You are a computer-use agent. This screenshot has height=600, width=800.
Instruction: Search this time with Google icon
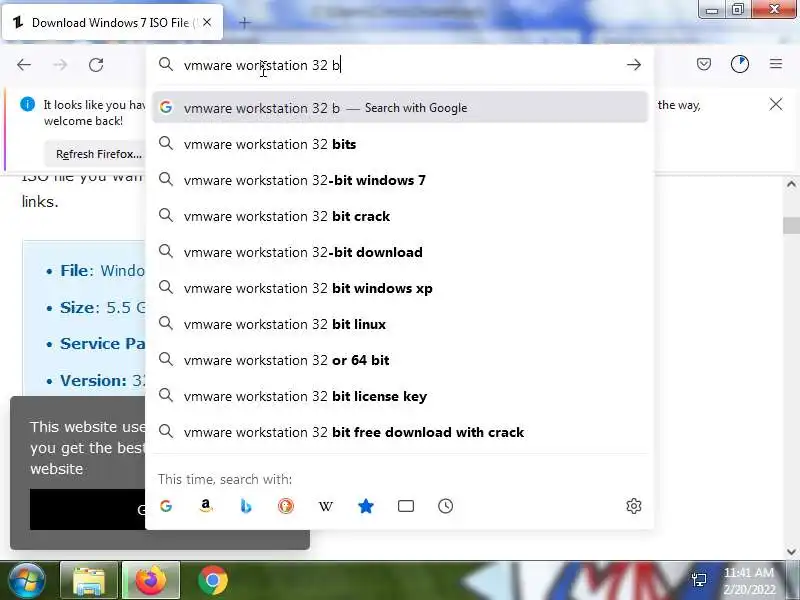[166, 506]
